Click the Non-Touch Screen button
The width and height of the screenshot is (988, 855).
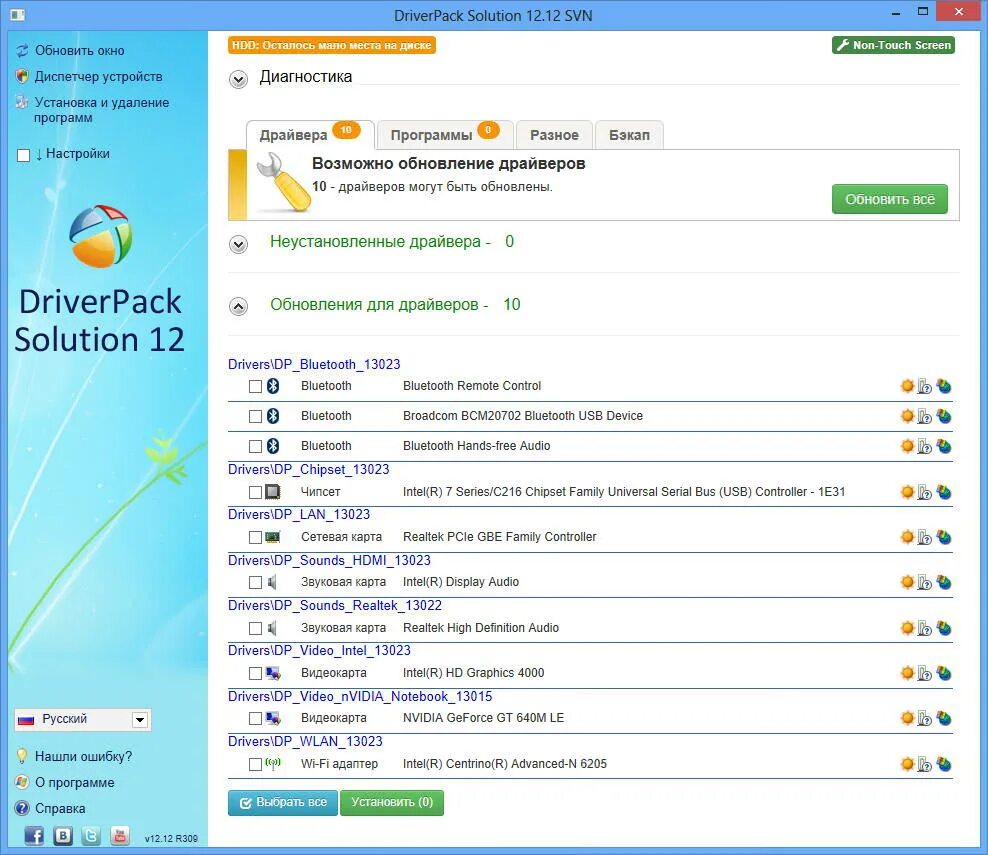pyautogui.click(x=893, y=45)
